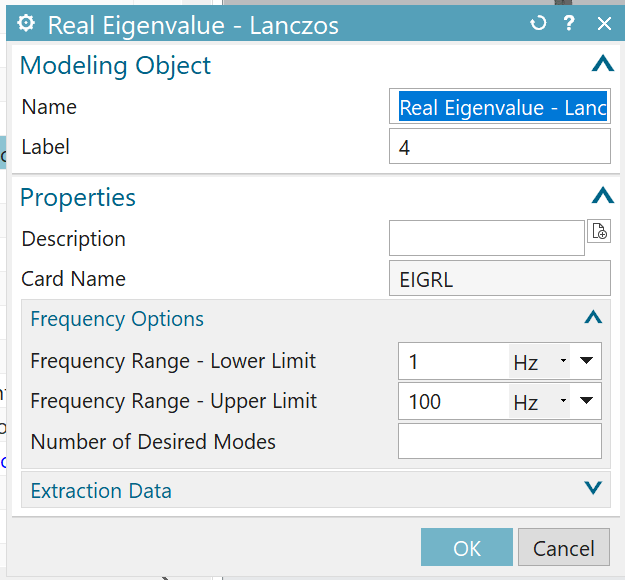This screenshot has width=625, height=580.
Task: Open help with the question mark icon
Action: tap(569, 23)
